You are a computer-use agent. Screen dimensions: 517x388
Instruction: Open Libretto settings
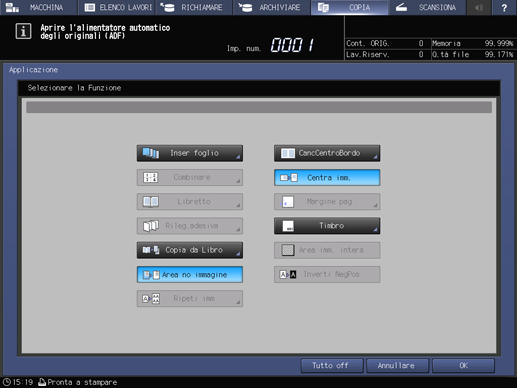click(190, 202)
